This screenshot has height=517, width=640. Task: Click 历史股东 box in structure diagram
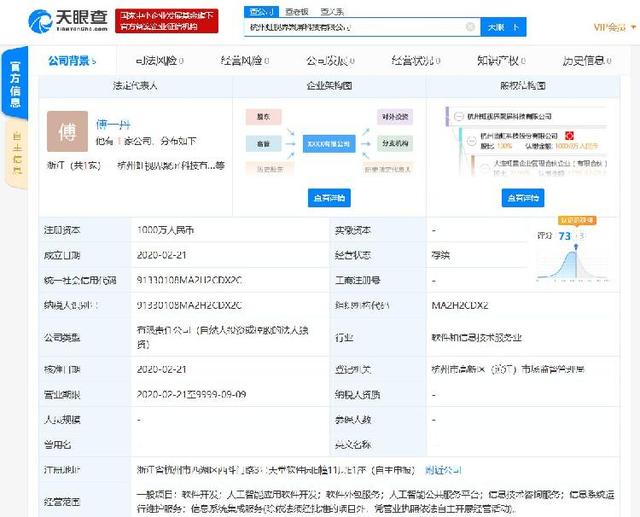[x=270, y=169]
